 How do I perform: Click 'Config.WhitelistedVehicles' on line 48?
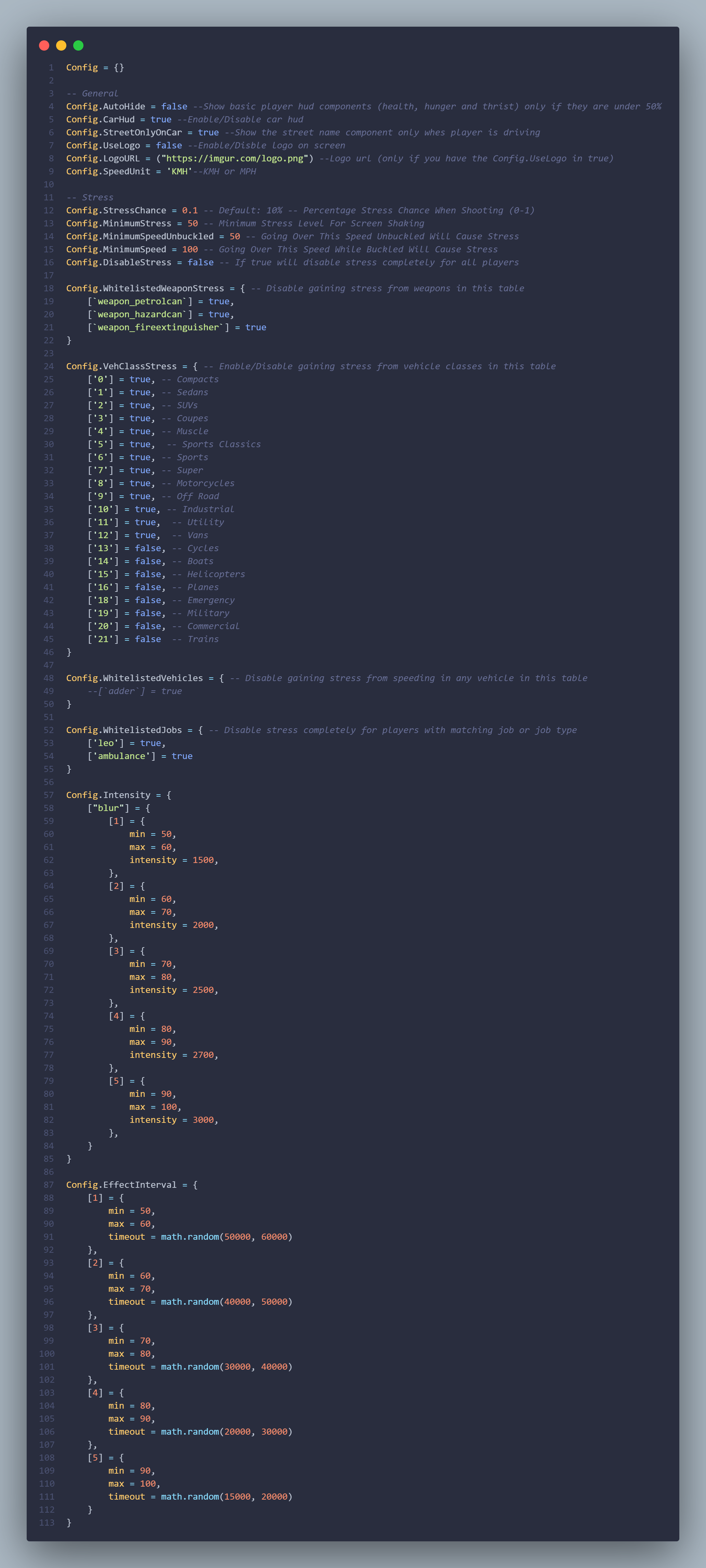(135, 678)
